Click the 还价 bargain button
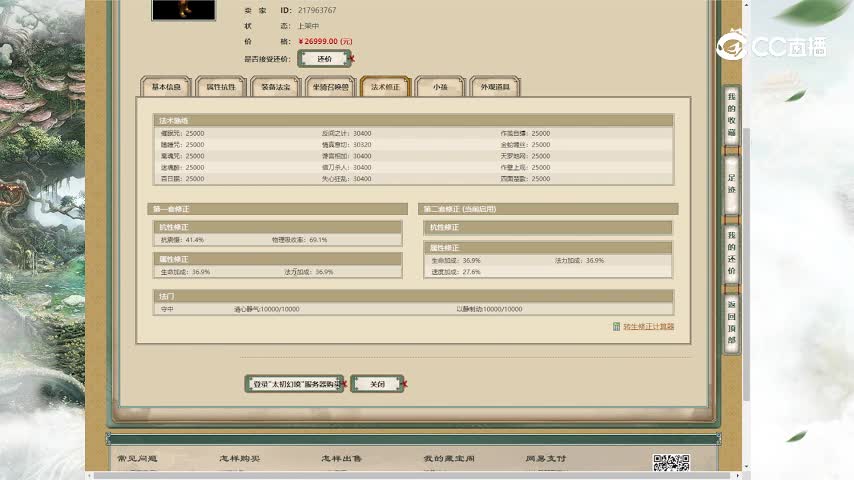This screenshot has width=854, height=480. click(x=324, y=59)
